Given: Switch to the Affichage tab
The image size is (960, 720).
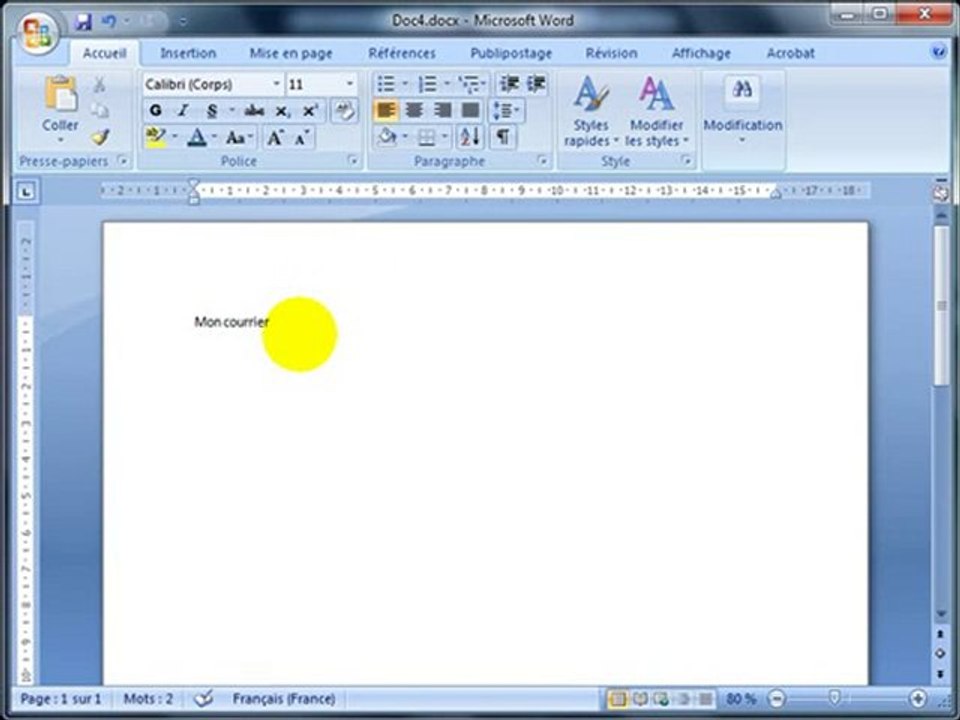Looking at the screenshot, I should click(701, 53).
